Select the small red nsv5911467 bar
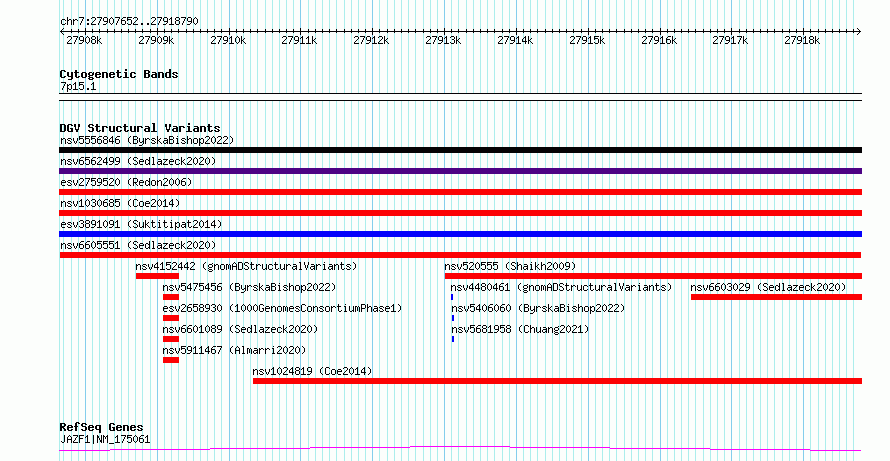This screenshot has height=461, width=890. 171,360
